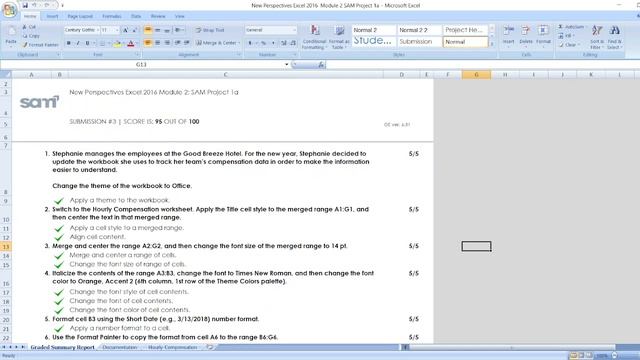The height and width of the screenshot is (360, 640).
Task: Toggle Wrap Text
Action: tap(210, 30)
